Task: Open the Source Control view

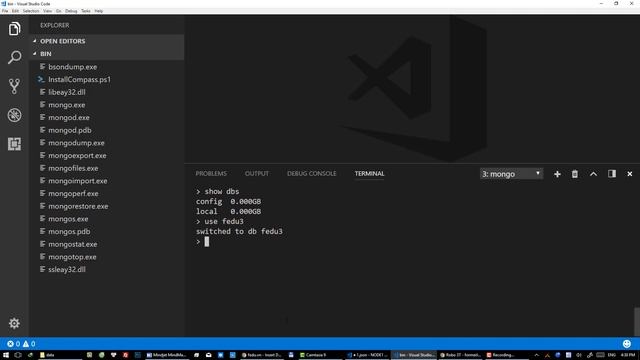Action: [14, 86]
